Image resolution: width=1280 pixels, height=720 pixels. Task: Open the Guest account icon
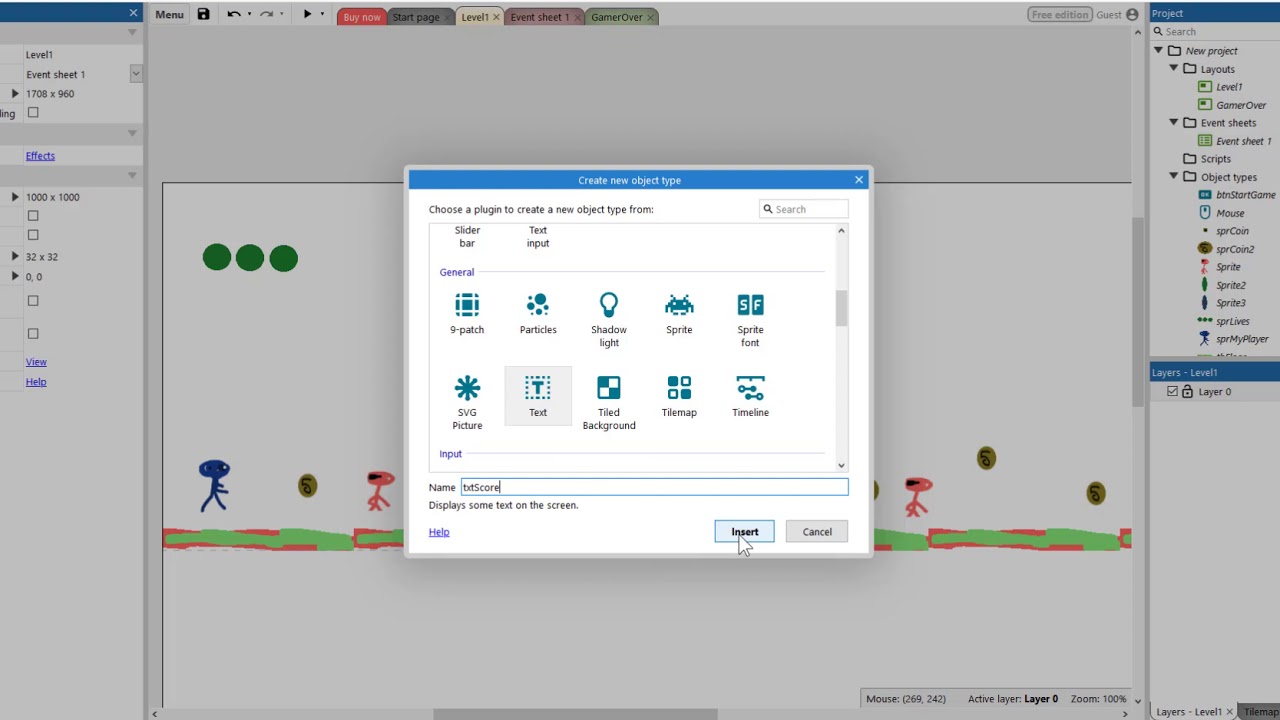tap(1132, 15)
